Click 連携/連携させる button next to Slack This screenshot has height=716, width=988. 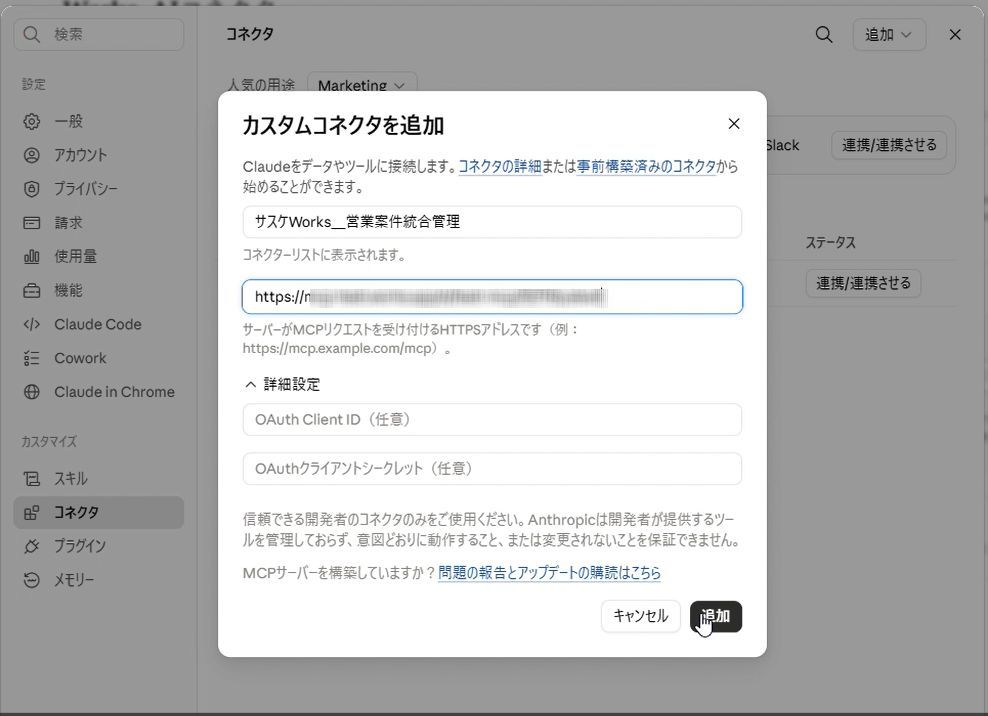point(889,145)
